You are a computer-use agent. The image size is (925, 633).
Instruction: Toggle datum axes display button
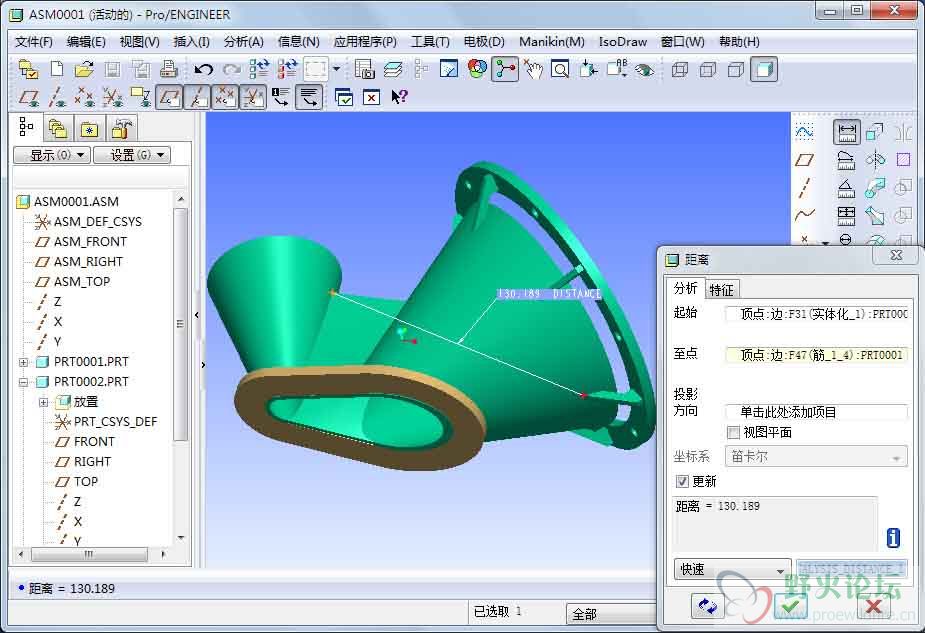tap(197, 97)
